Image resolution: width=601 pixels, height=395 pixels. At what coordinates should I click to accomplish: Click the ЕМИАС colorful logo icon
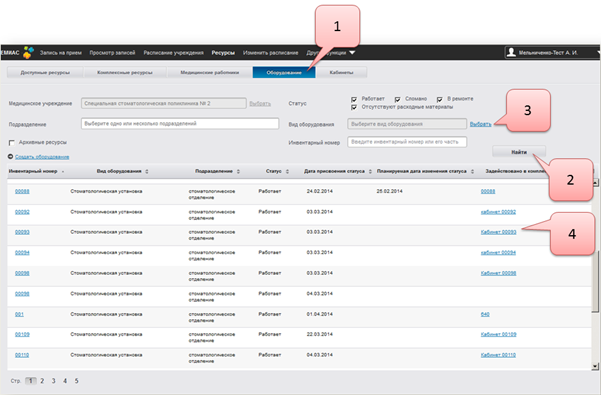pyautogui.click(x=28, y=52)
